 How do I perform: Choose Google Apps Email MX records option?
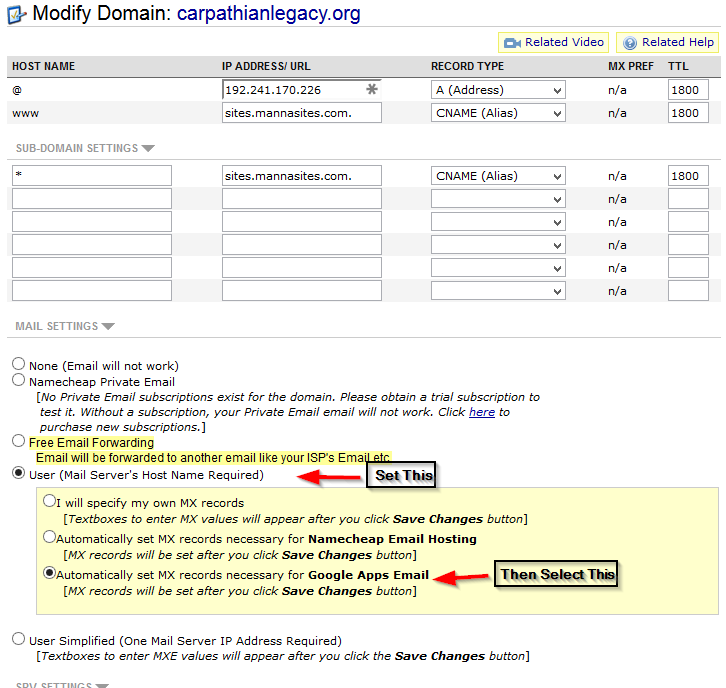click(x=49, y=573)
